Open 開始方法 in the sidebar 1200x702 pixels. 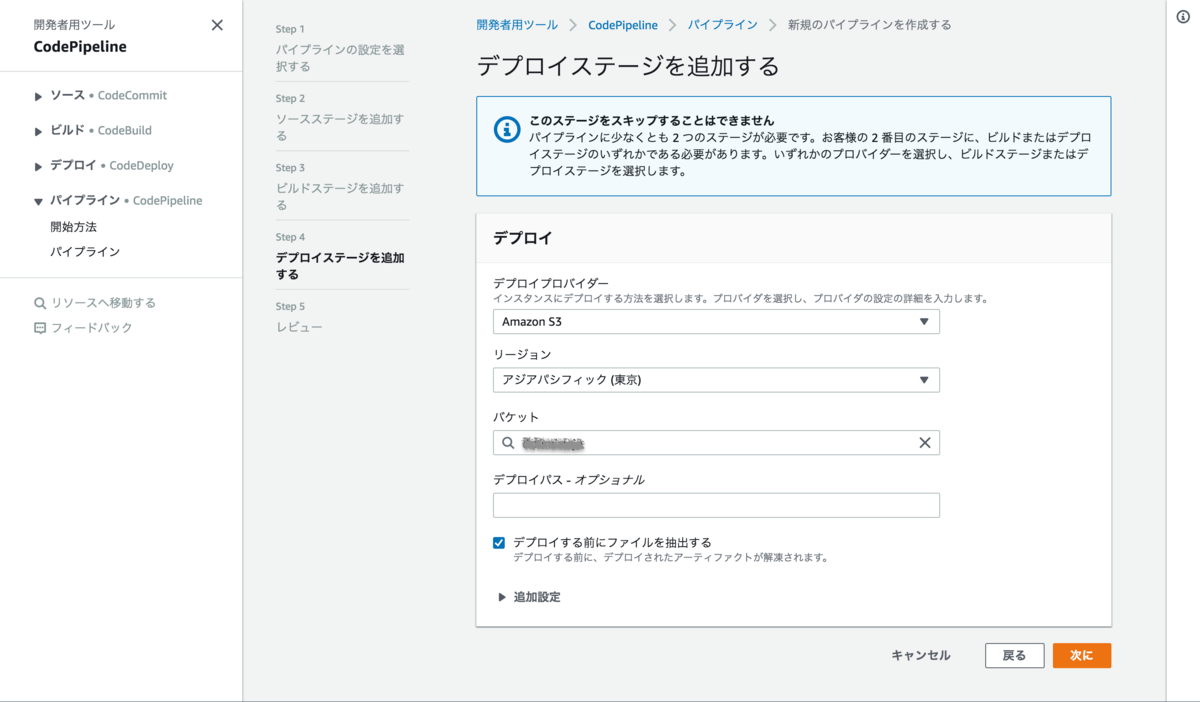point(73,227)
